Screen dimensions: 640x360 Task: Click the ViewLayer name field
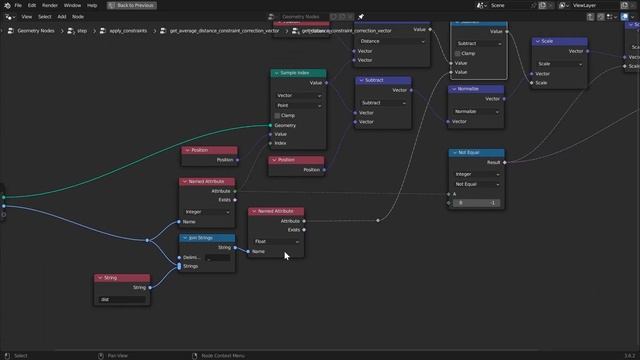pos(594,5)
